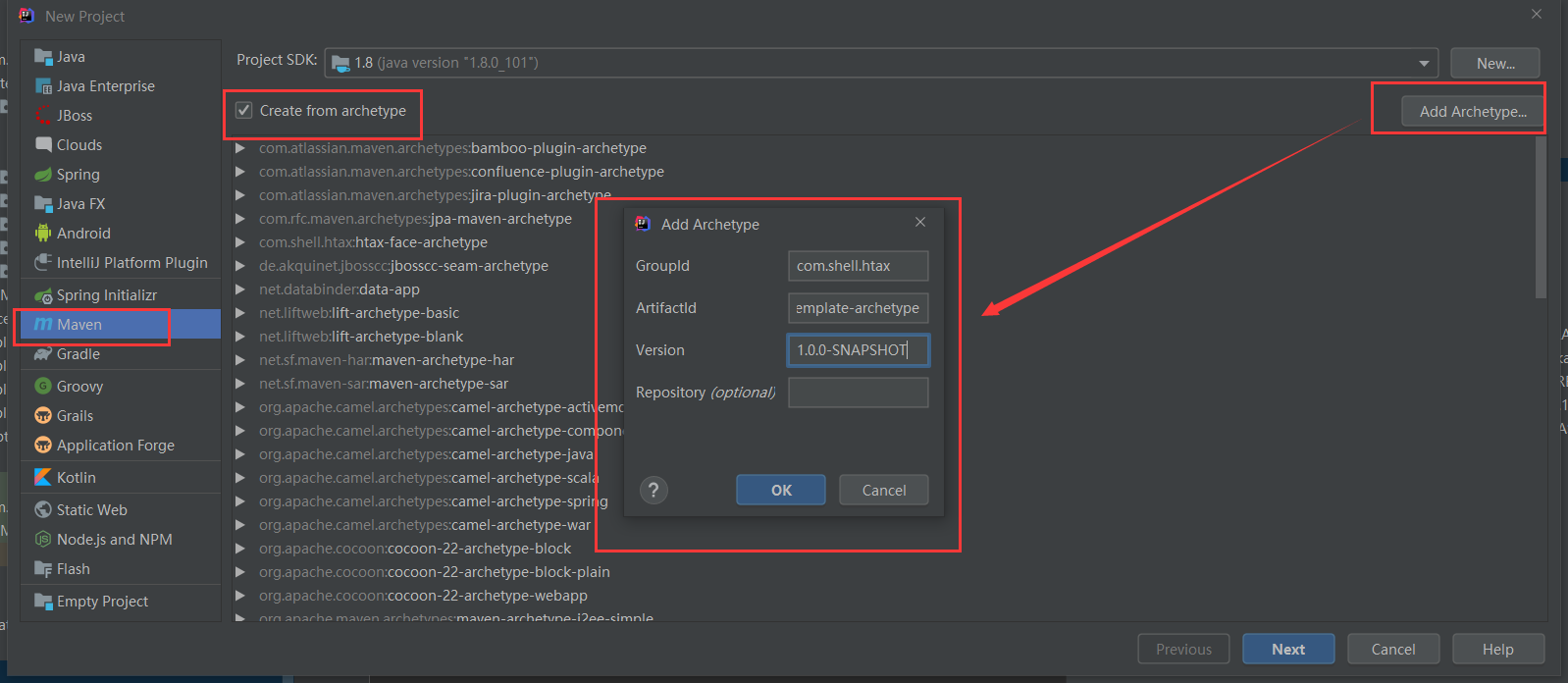Click the Maven 'm' icon
Viewport: 1568px width, 683px height.
[x=43, y=325]
